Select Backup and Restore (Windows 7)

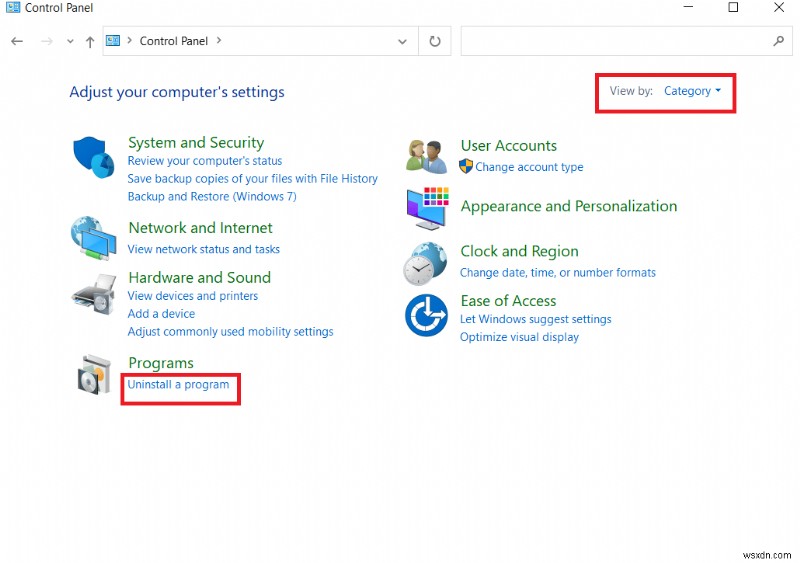[x=212, y=197]
